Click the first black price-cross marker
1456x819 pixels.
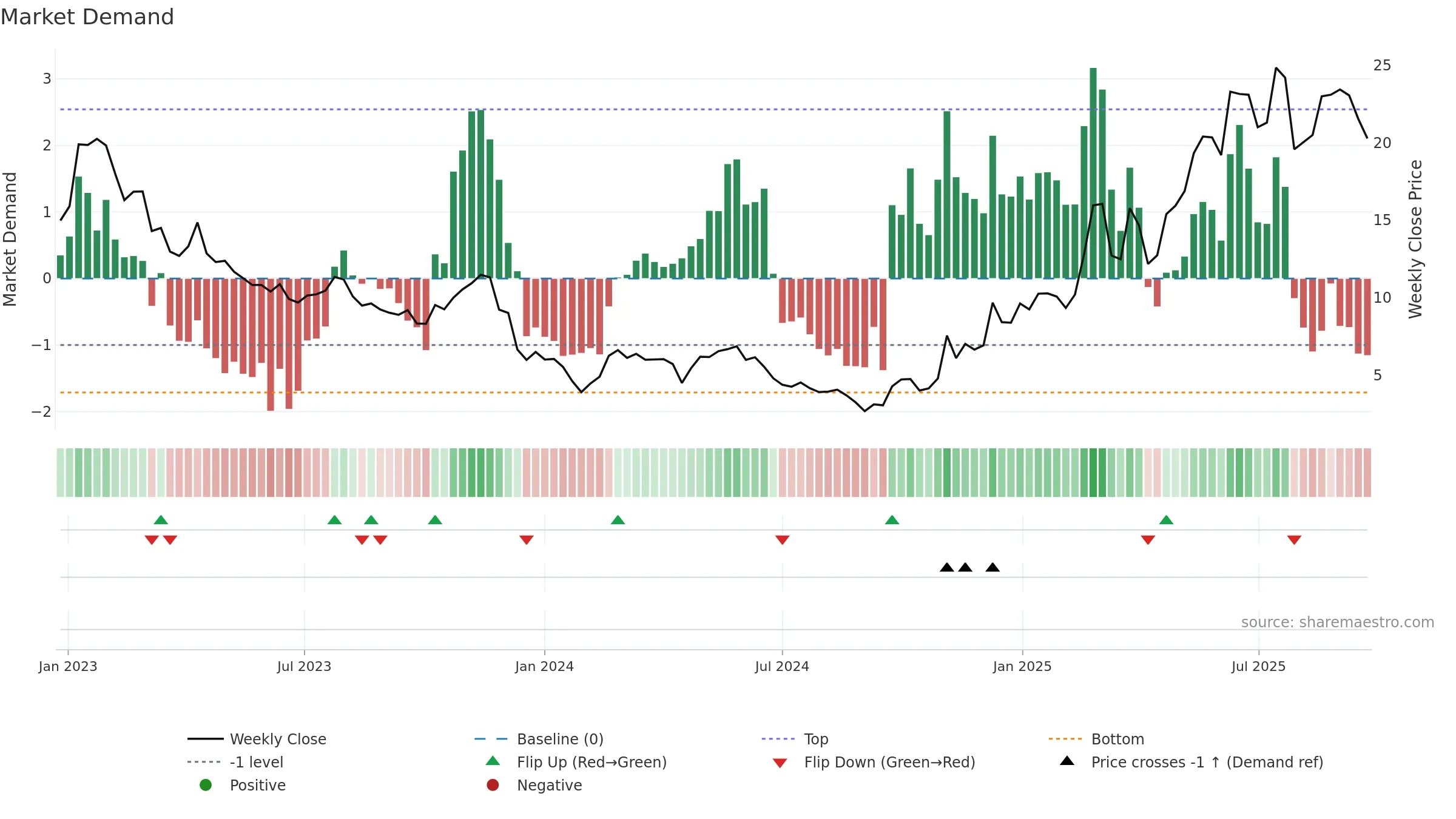point(947,567)
